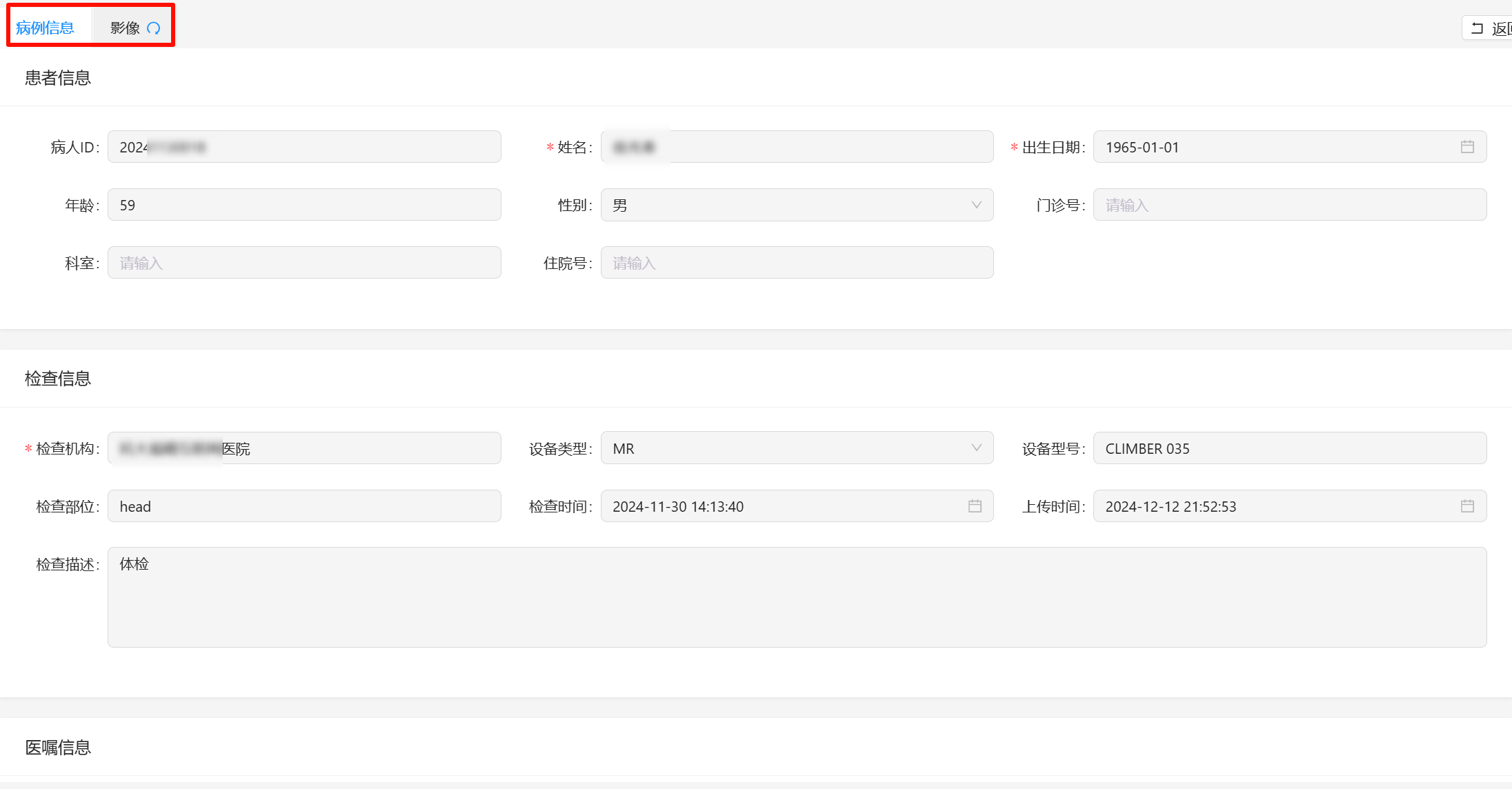
Task: Click calendar icon in 上传时间 field
Action: point(1467,506)
